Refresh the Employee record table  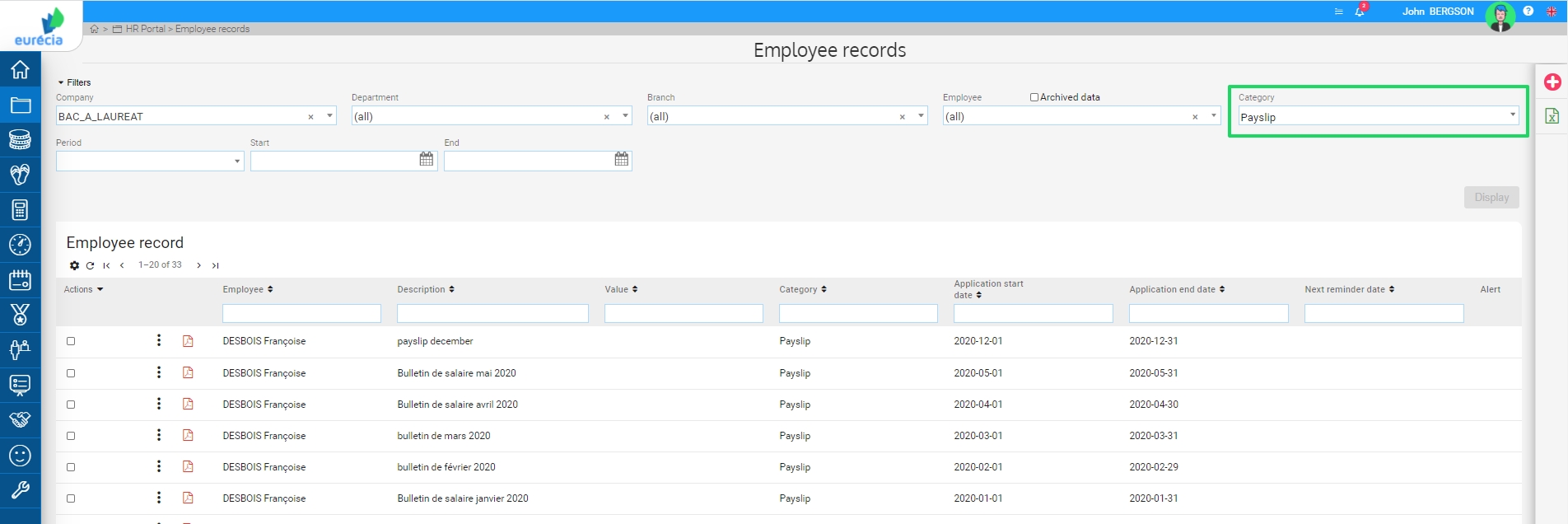coord(91,265)
